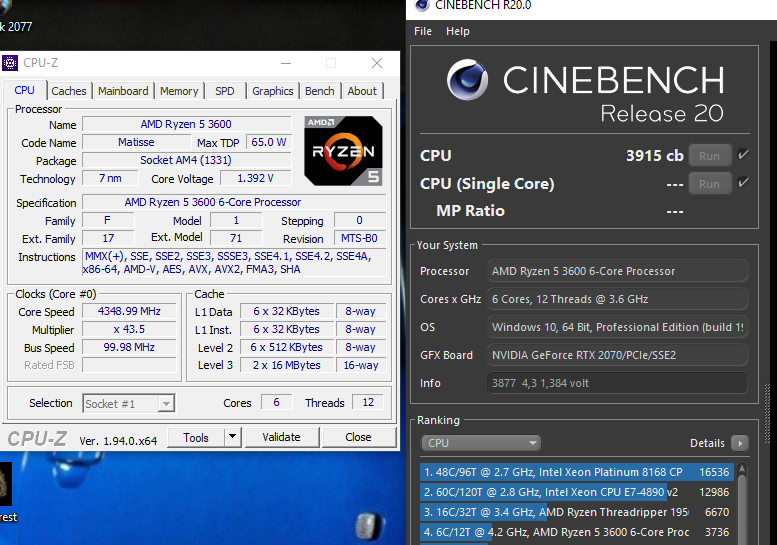Click the Cores value 6
777x545 pixels.
277,402
